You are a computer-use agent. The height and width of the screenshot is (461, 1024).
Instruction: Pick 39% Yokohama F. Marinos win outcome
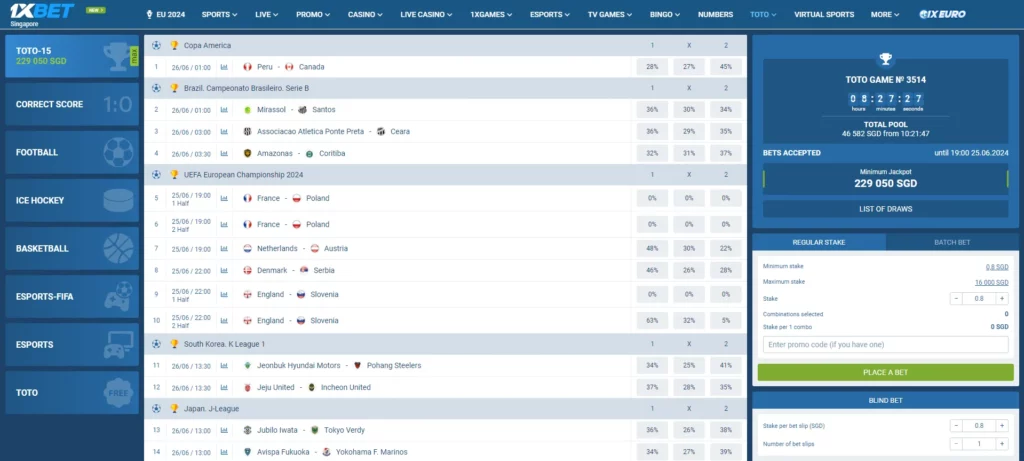[x=726, y=452]
